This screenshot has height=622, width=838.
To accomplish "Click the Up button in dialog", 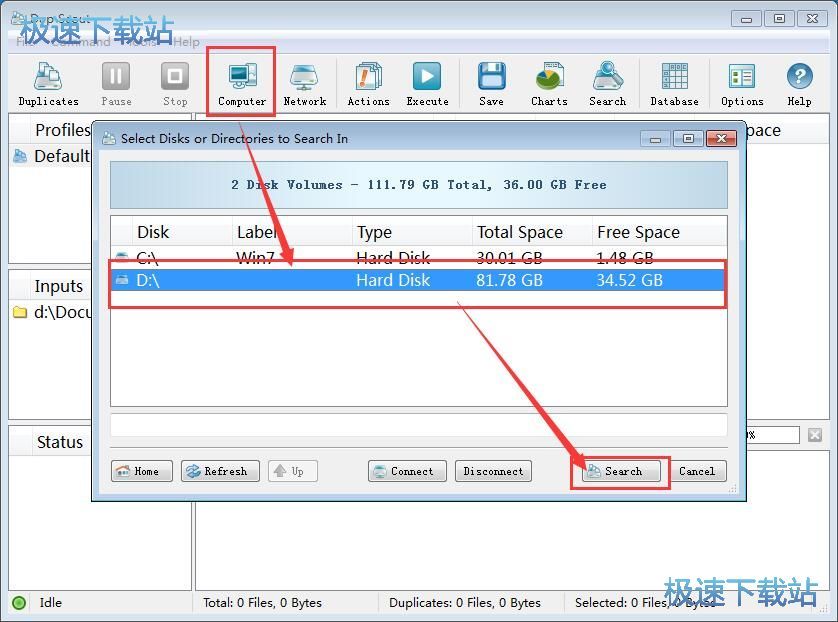I will (293, 471).
